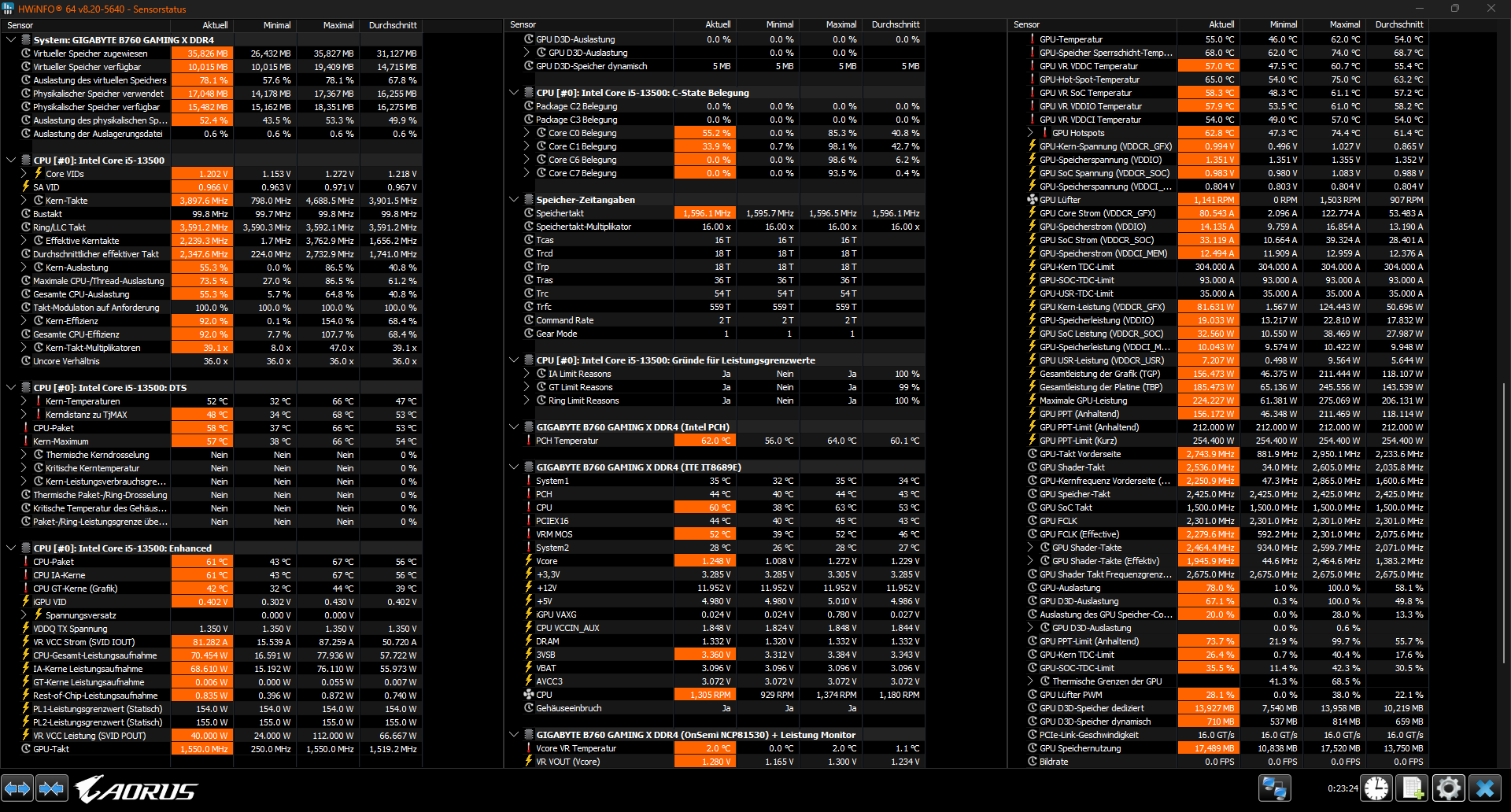This screenshot has height=812, width=1511.
Task: Click the blue X button in bottom toolbar
Action: click(1485, 788)
